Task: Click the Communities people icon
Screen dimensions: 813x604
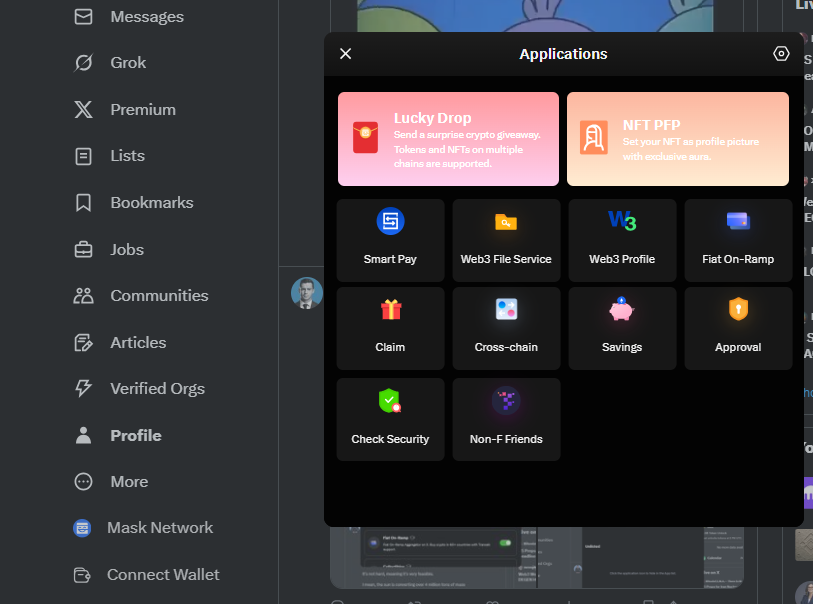Action: point(83,296)
